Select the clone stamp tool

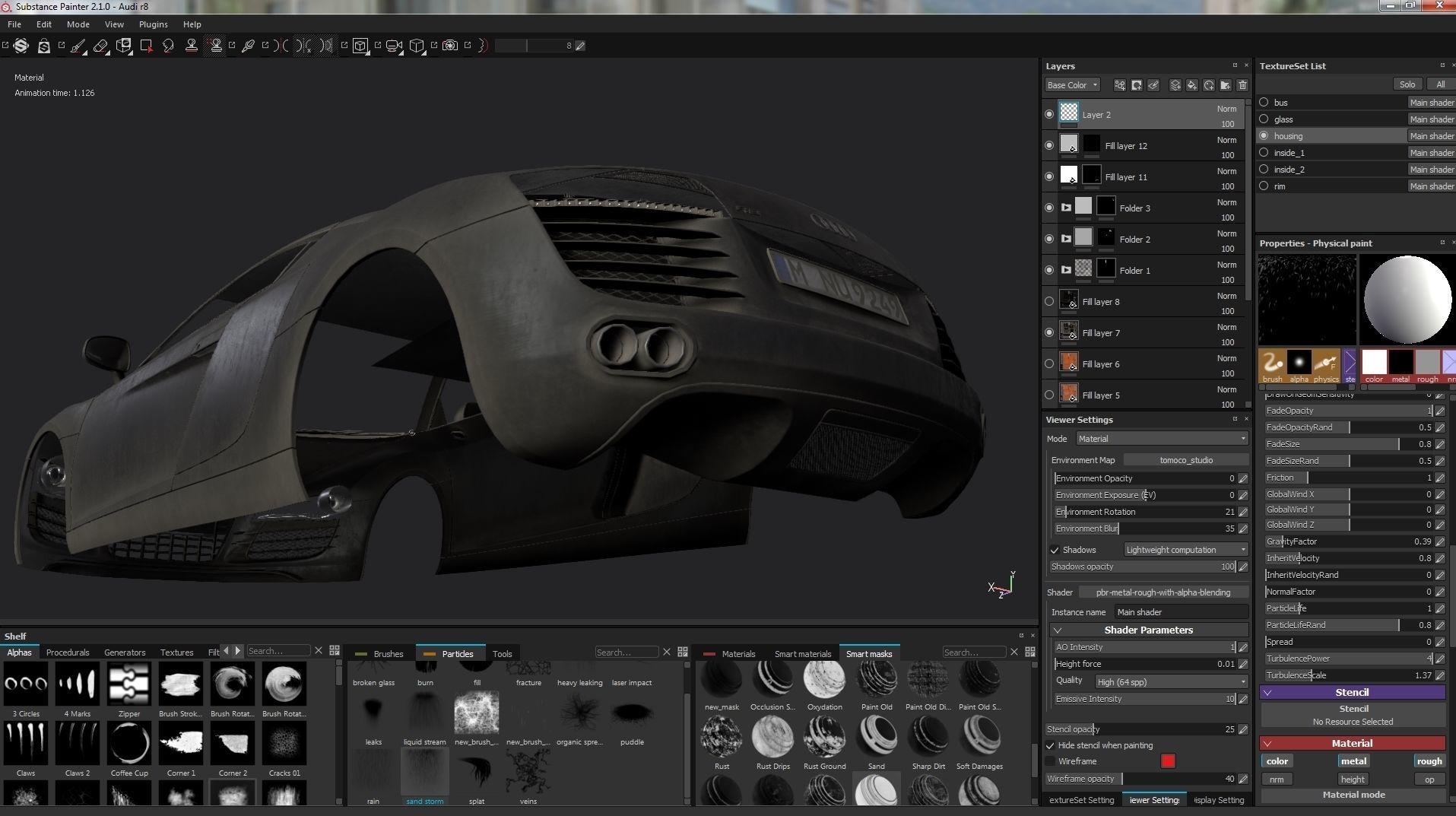click(x=192, y=46)
